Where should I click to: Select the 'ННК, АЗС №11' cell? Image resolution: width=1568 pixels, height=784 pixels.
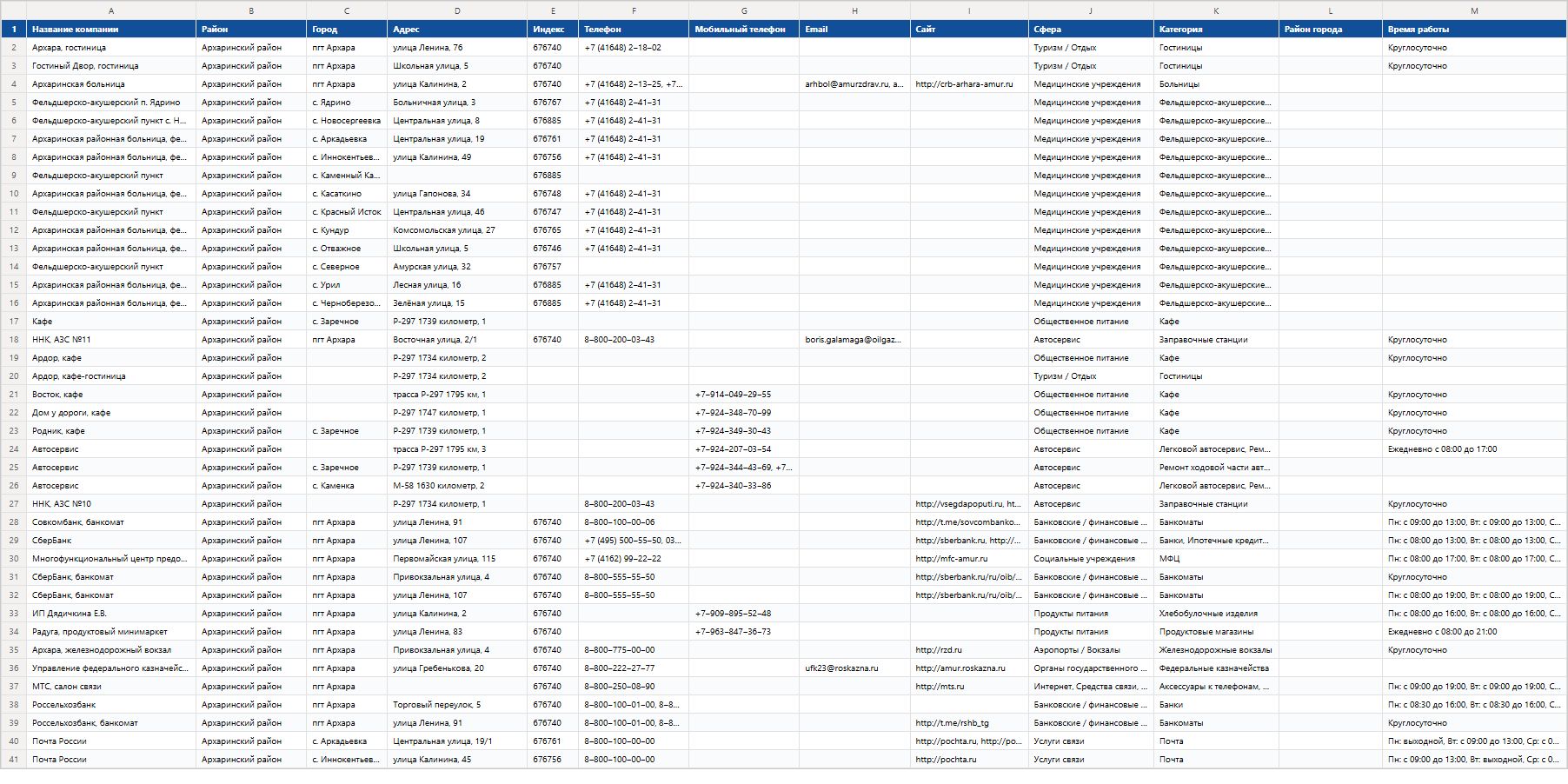pyautogui.click(x=111, y=340)
